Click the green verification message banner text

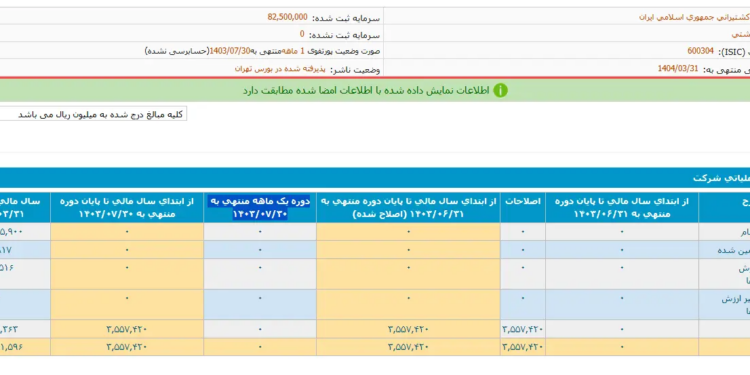click(366, 90)
